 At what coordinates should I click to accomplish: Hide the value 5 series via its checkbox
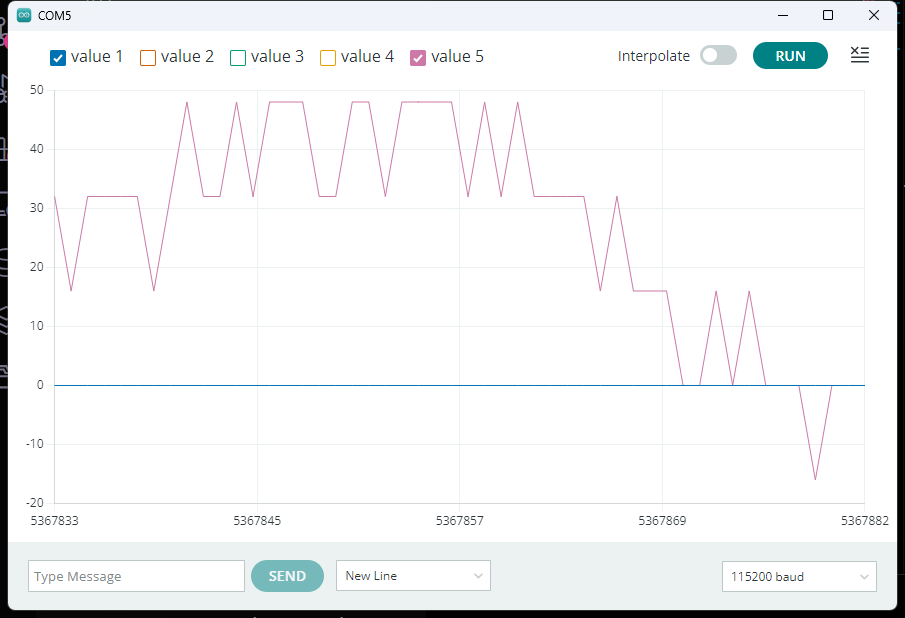tap(418, 57)
